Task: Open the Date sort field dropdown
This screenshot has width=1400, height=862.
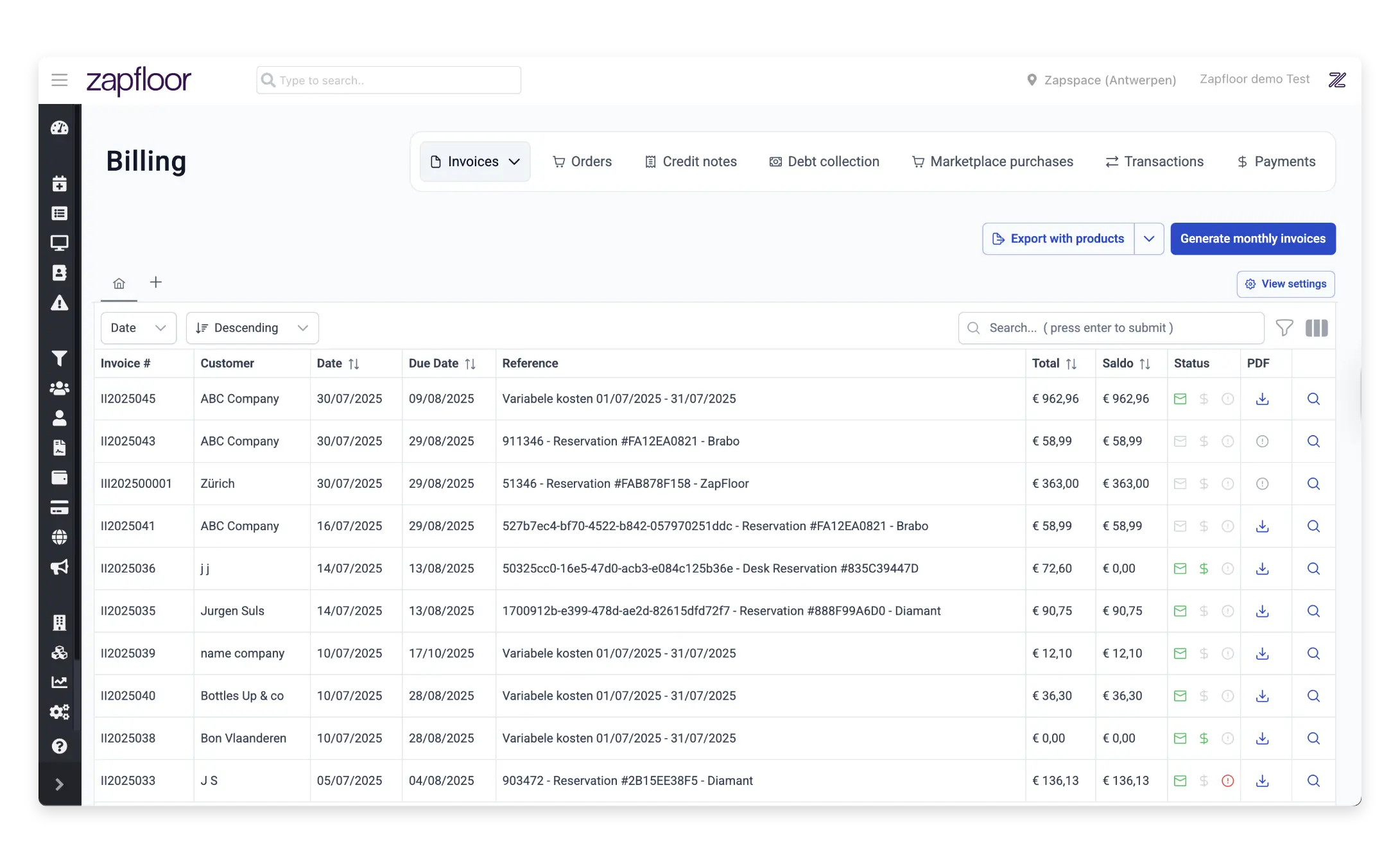Action: [x=138, y=328]
